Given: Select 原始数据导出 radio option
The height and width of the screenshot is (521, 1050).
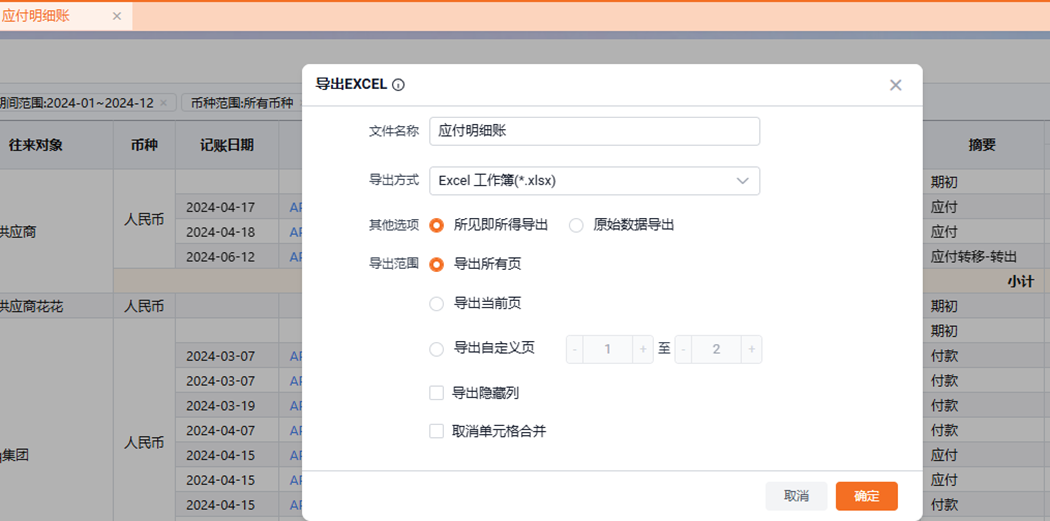Looking at the screenshot, I should pyautogui.click(x=576, y=226).
